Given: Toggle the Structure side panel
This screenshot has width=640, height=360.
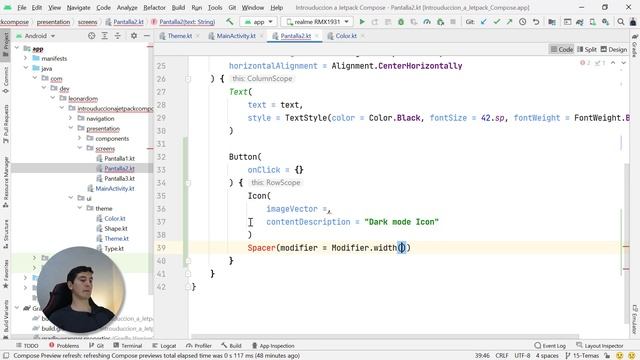Looking at the screenshot, I should pyautogui.click(x=6, y=235).
